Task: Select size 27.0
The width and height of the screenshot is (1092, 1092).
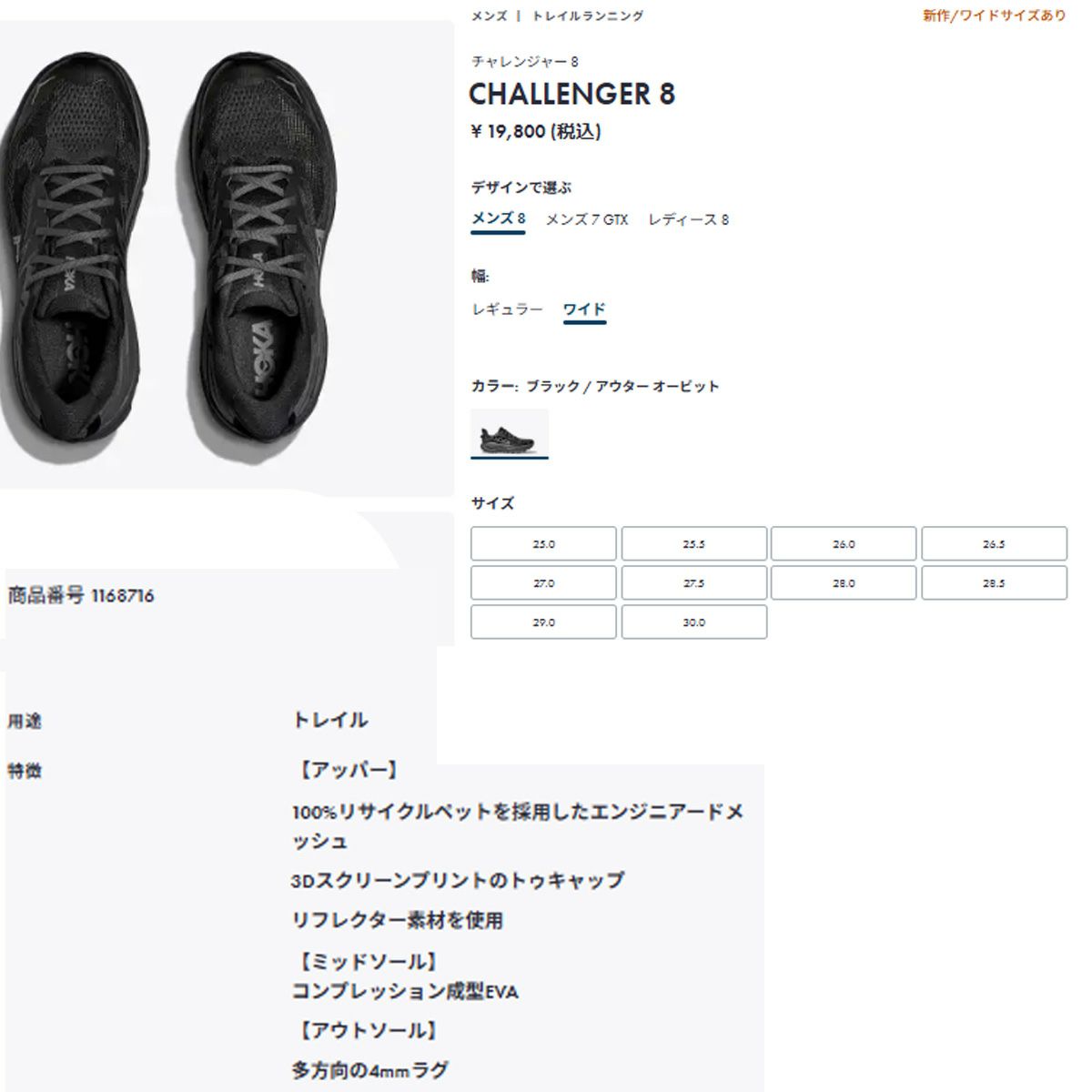Action: point(543,583)
